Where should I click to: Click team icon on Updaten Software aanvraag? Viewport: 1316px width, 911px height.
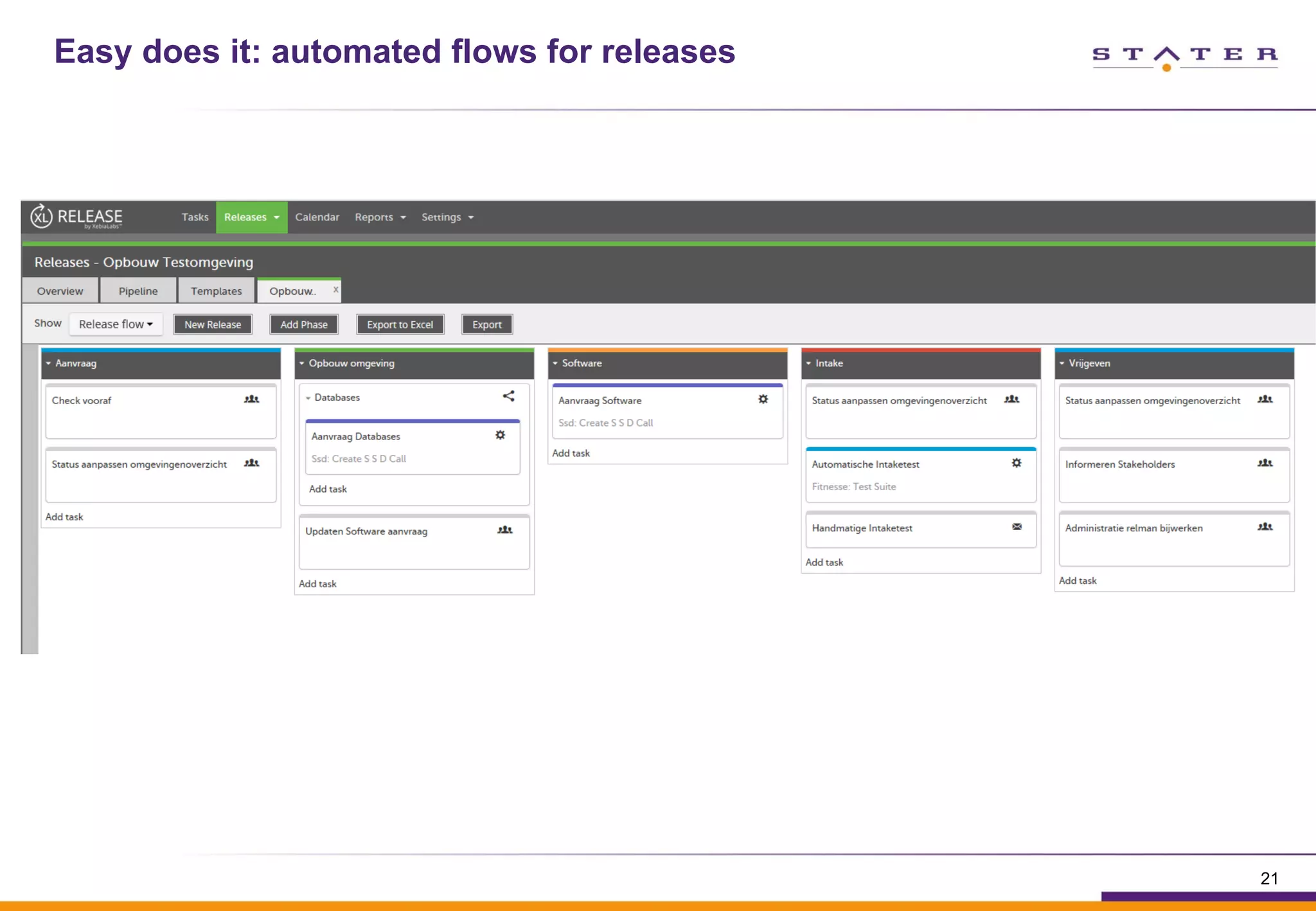point(505,530)
